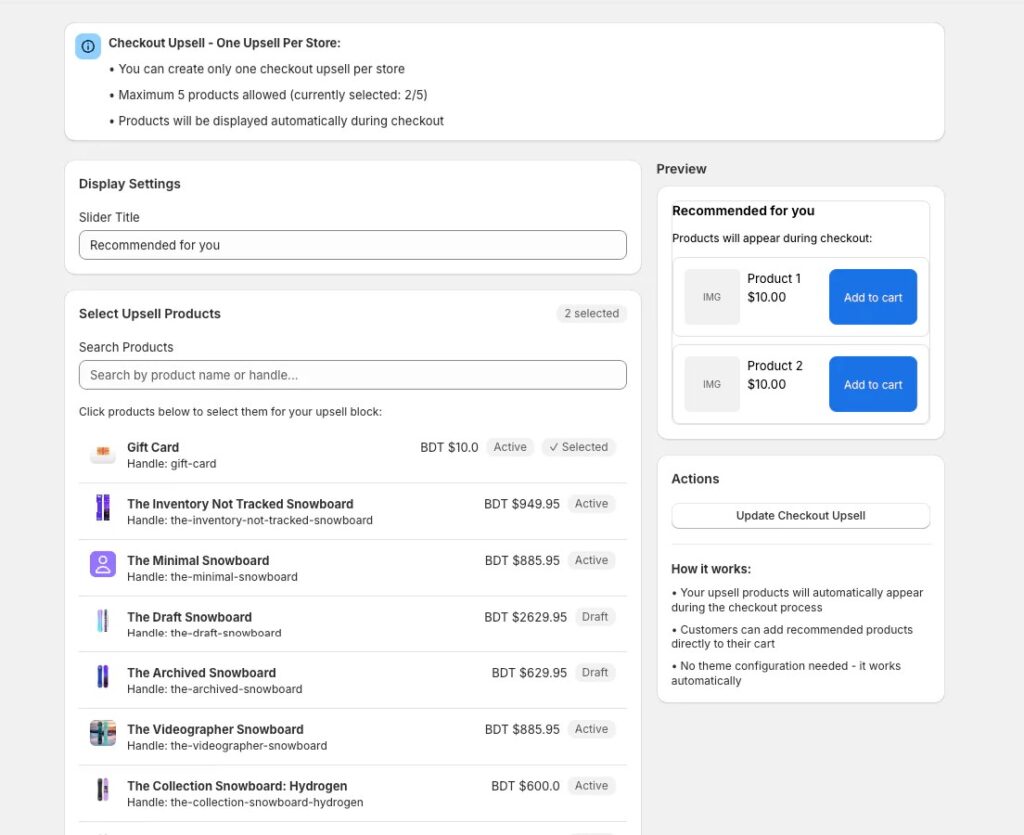
Task: Focus the Slider Title input field
Action: pos(352,245)
